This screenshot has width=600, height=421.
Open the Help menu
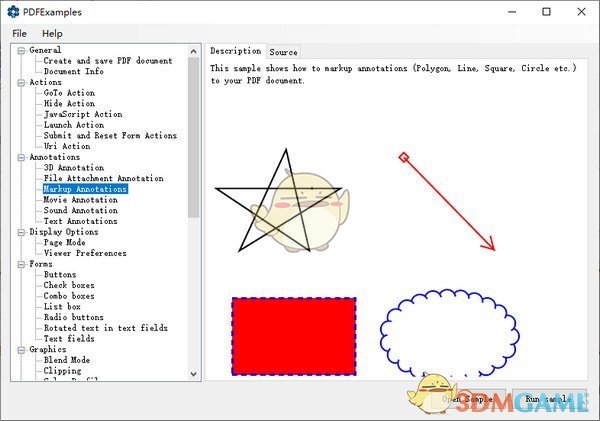click(x=52, y=34)
